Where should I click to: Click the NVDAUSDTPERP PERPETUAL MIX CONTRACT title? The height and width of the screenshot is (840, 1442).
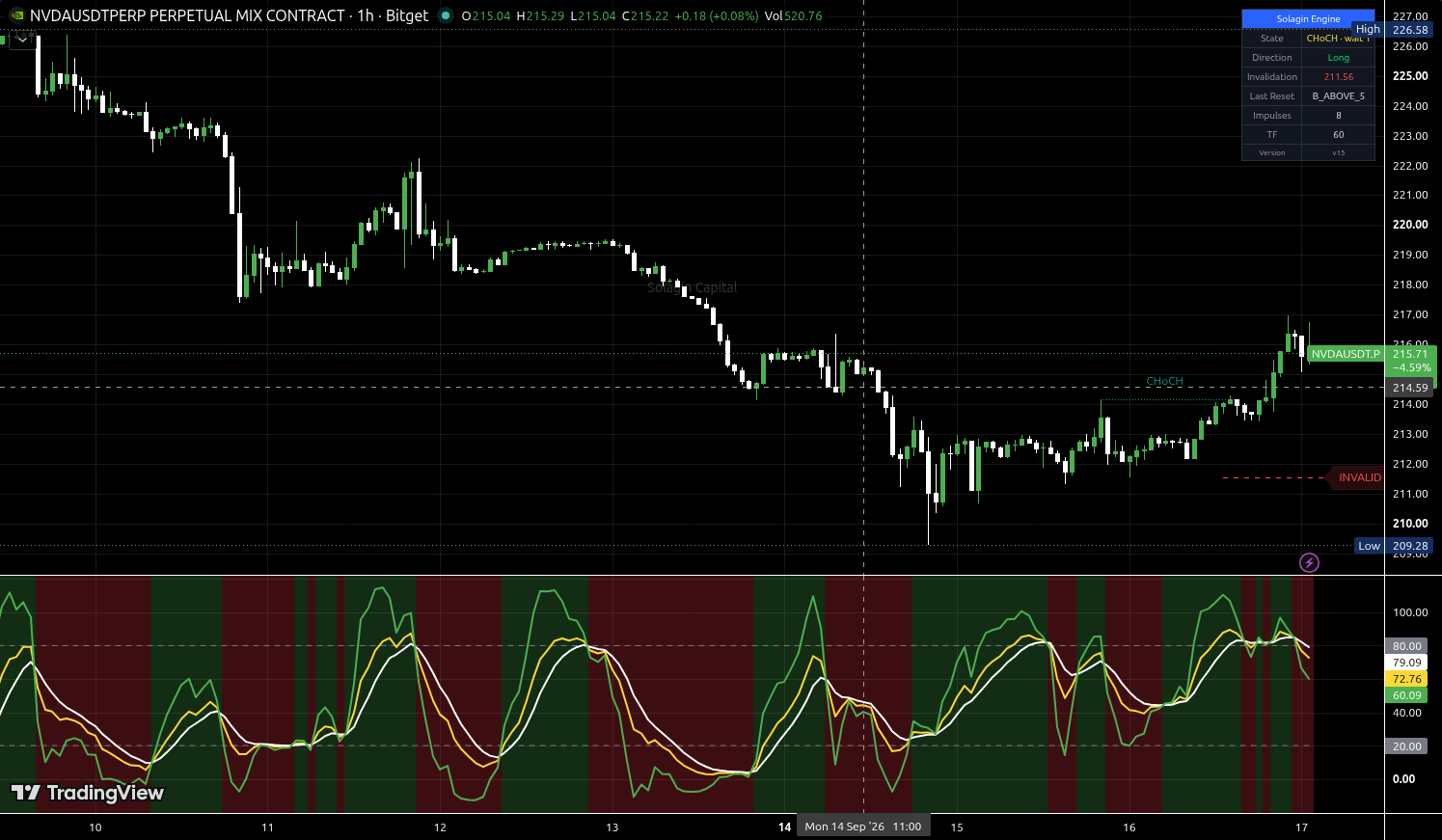click(x=188, y=15)
